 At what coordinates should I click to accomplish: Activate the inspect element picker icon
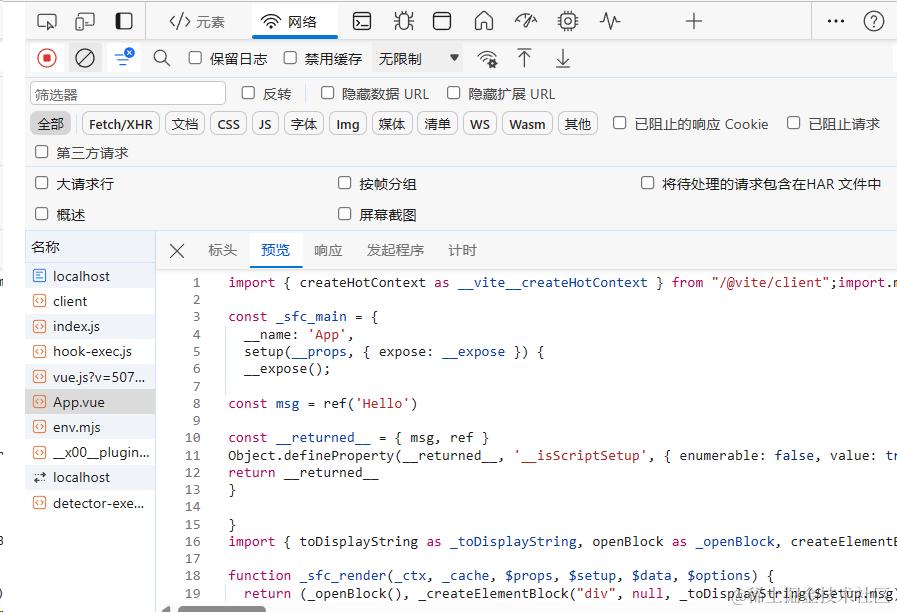pyautogui.click(x=47, y=22)
